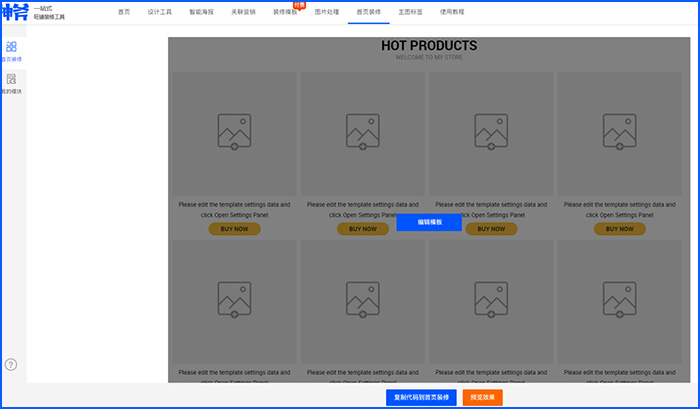The image size is (700, 409).
Task: Click the image placeholder in top row, first card
Action: [234, 131]
